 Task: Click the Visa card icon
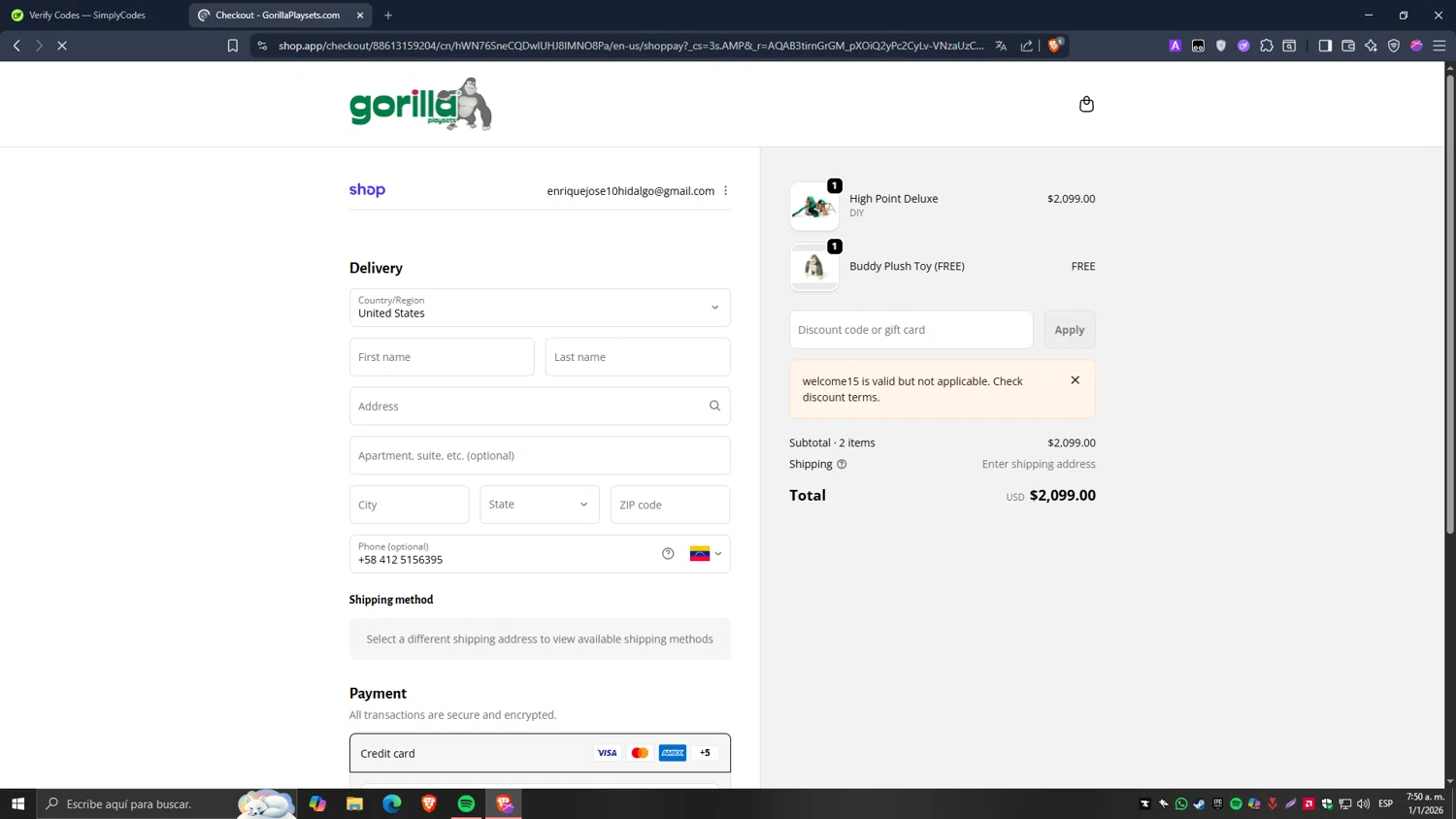tap(607, 753)
